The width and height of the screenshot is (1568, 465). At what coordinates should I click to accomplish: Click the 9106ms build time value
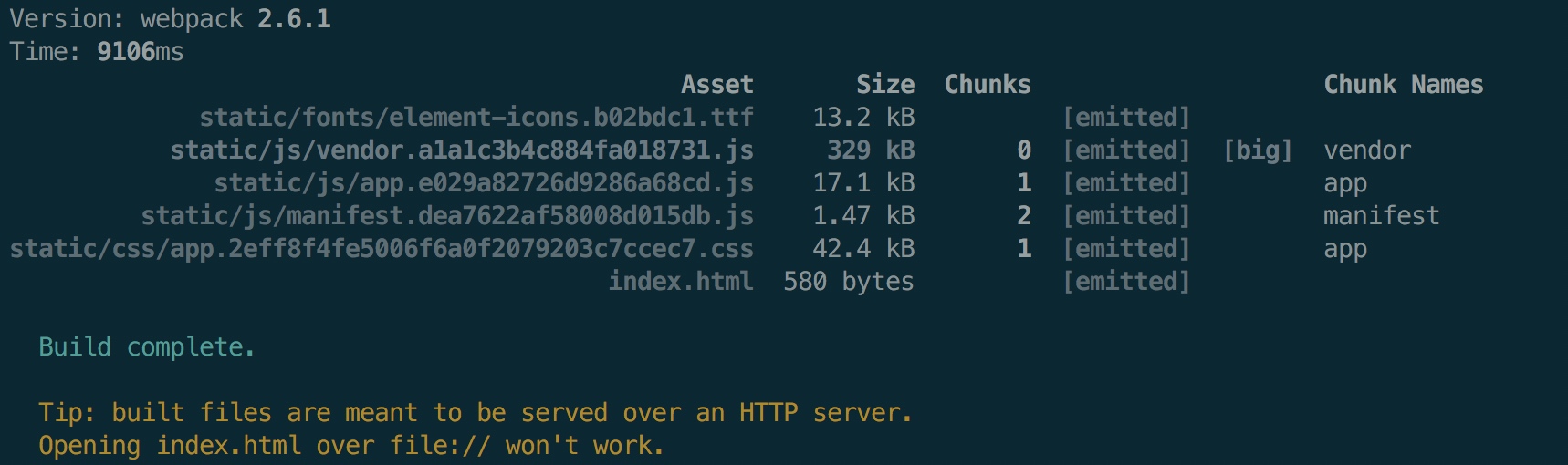coord(141,51)
